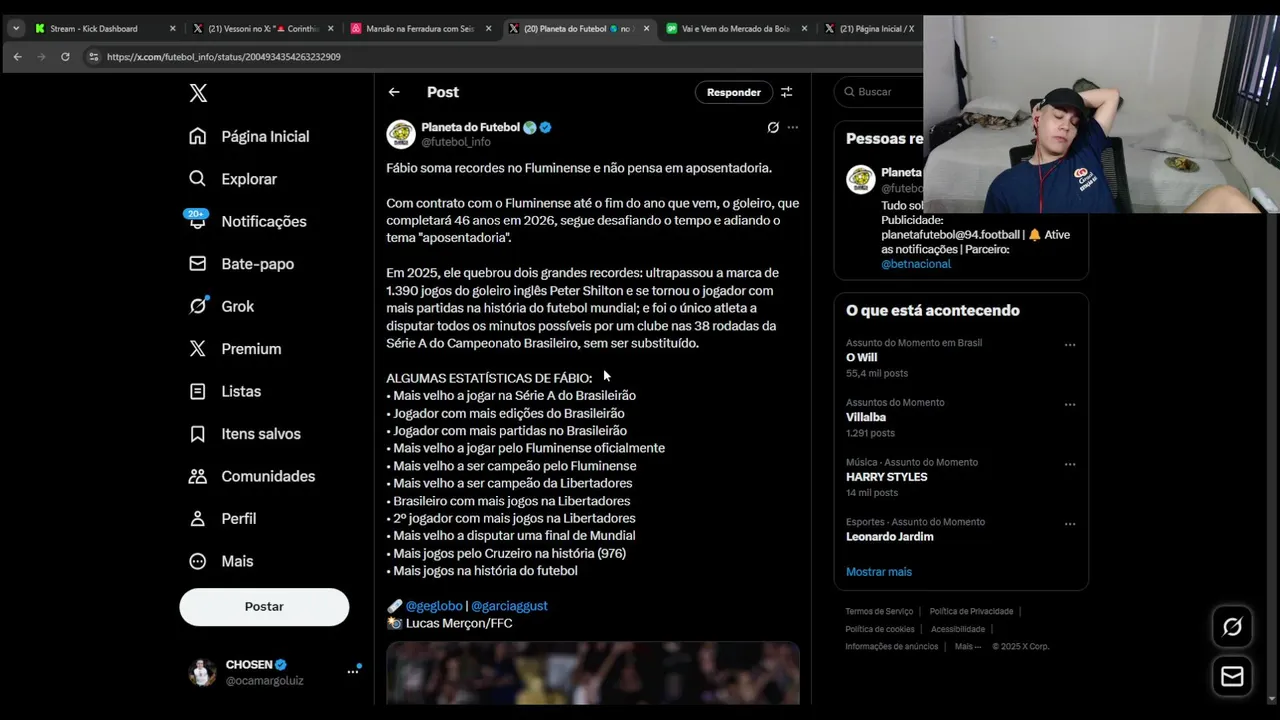The width and height of the screenshot is (1280, 720).
Task: Open the browser tab search dropdown
Action: tap(16, 29)
